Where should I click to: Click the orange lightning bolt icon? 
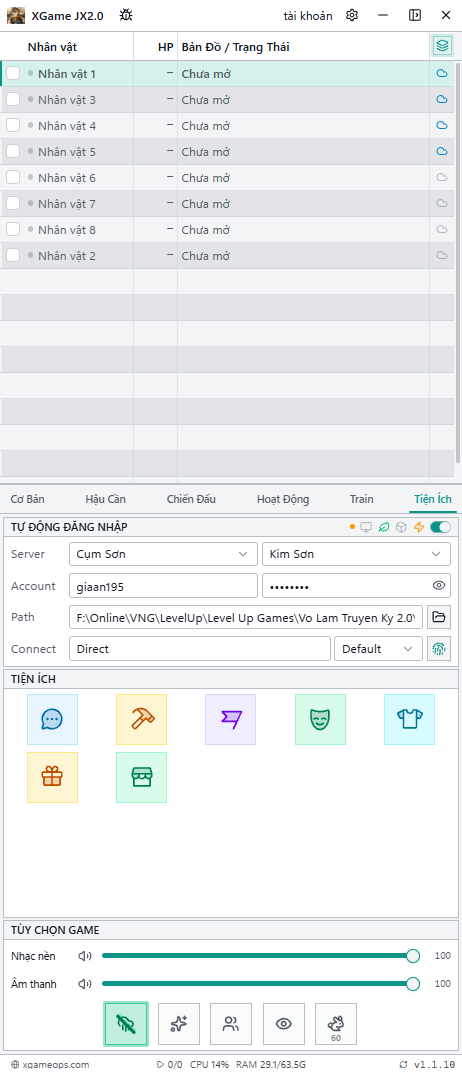420,527
